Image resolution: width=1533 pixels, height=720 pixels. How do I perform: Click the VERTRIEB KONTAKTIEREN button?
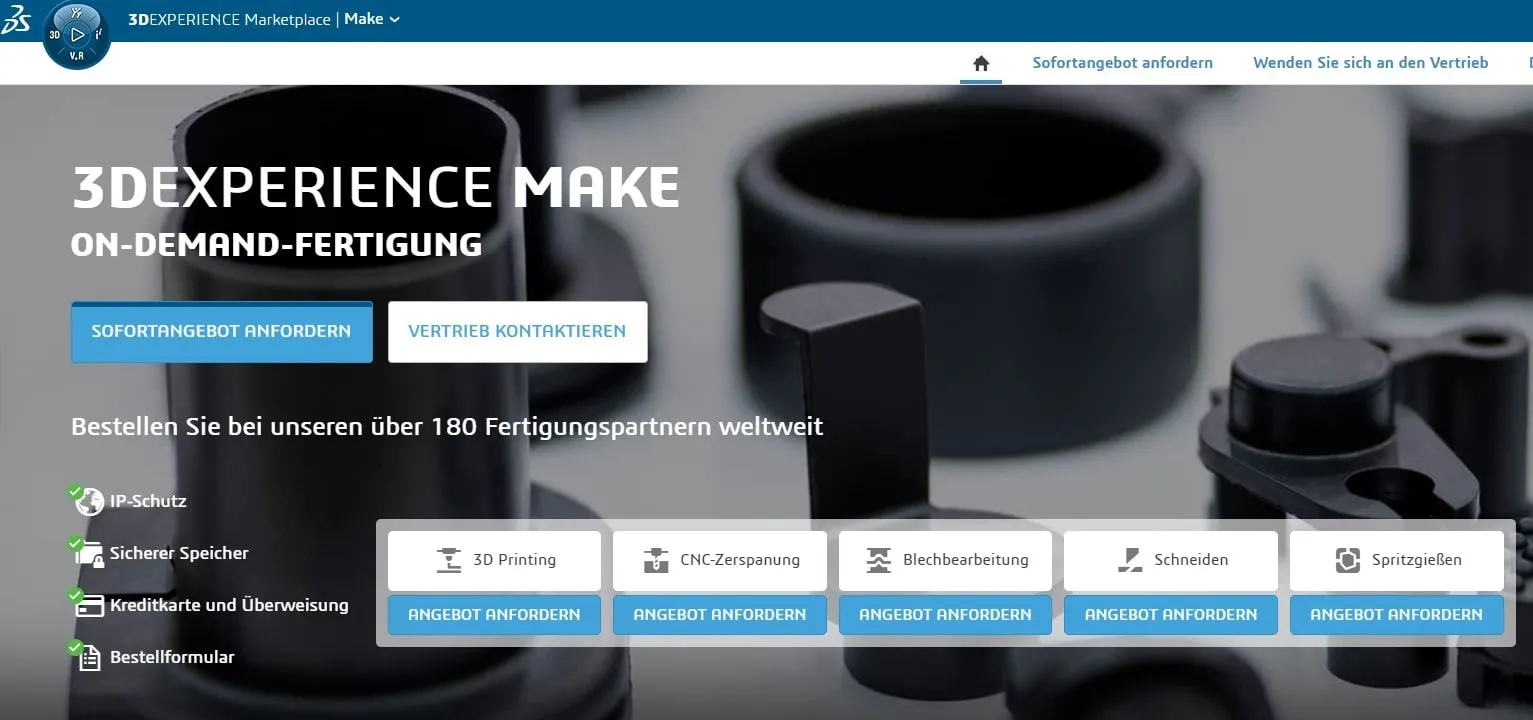pyautogui.click(x=517, y=331)
